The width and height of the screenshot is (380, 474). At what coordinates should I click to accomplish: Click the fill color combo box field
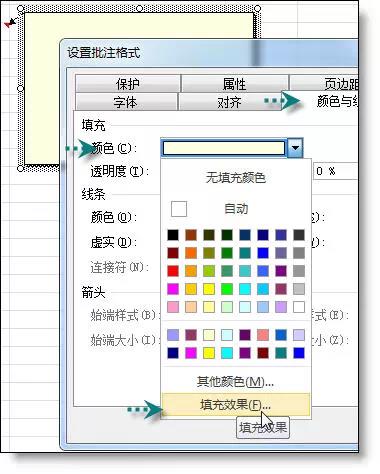coord(224,148)
